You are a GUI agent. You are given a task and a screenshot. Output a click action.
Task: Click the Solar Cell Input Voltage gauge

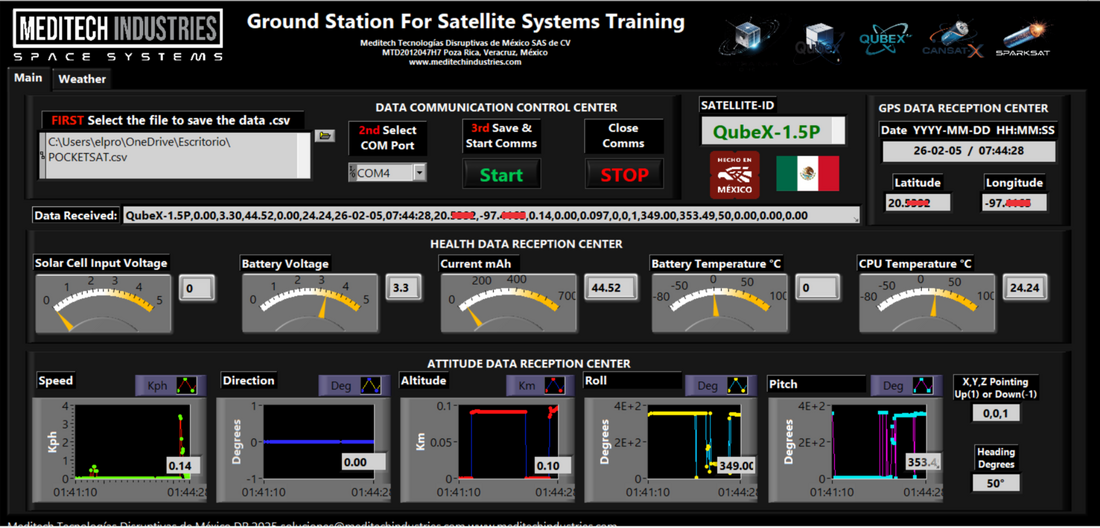(x=102, y=304)
